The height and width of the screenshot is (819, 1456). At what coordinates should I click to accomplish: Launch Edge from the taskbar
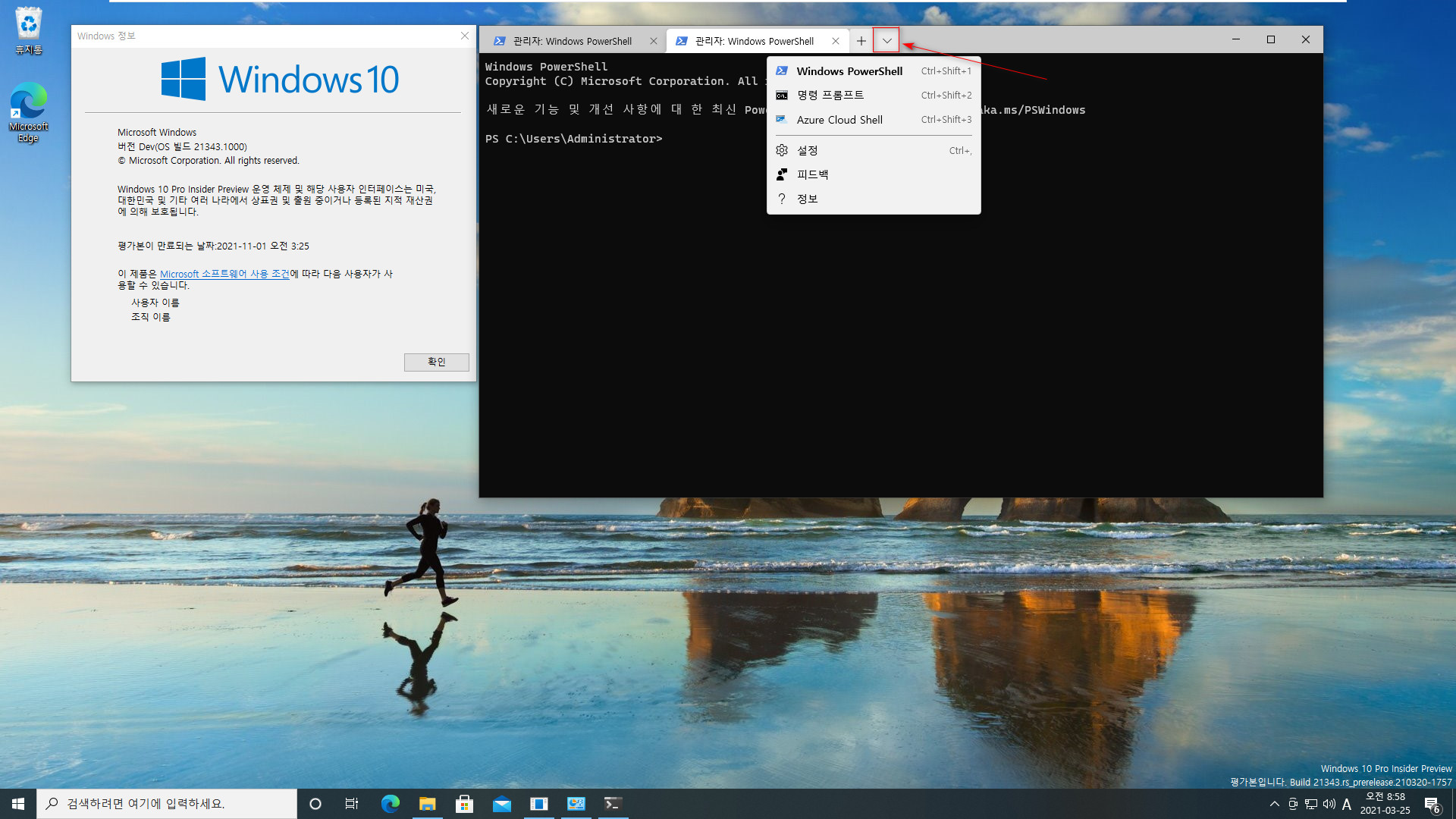point(391,804)
